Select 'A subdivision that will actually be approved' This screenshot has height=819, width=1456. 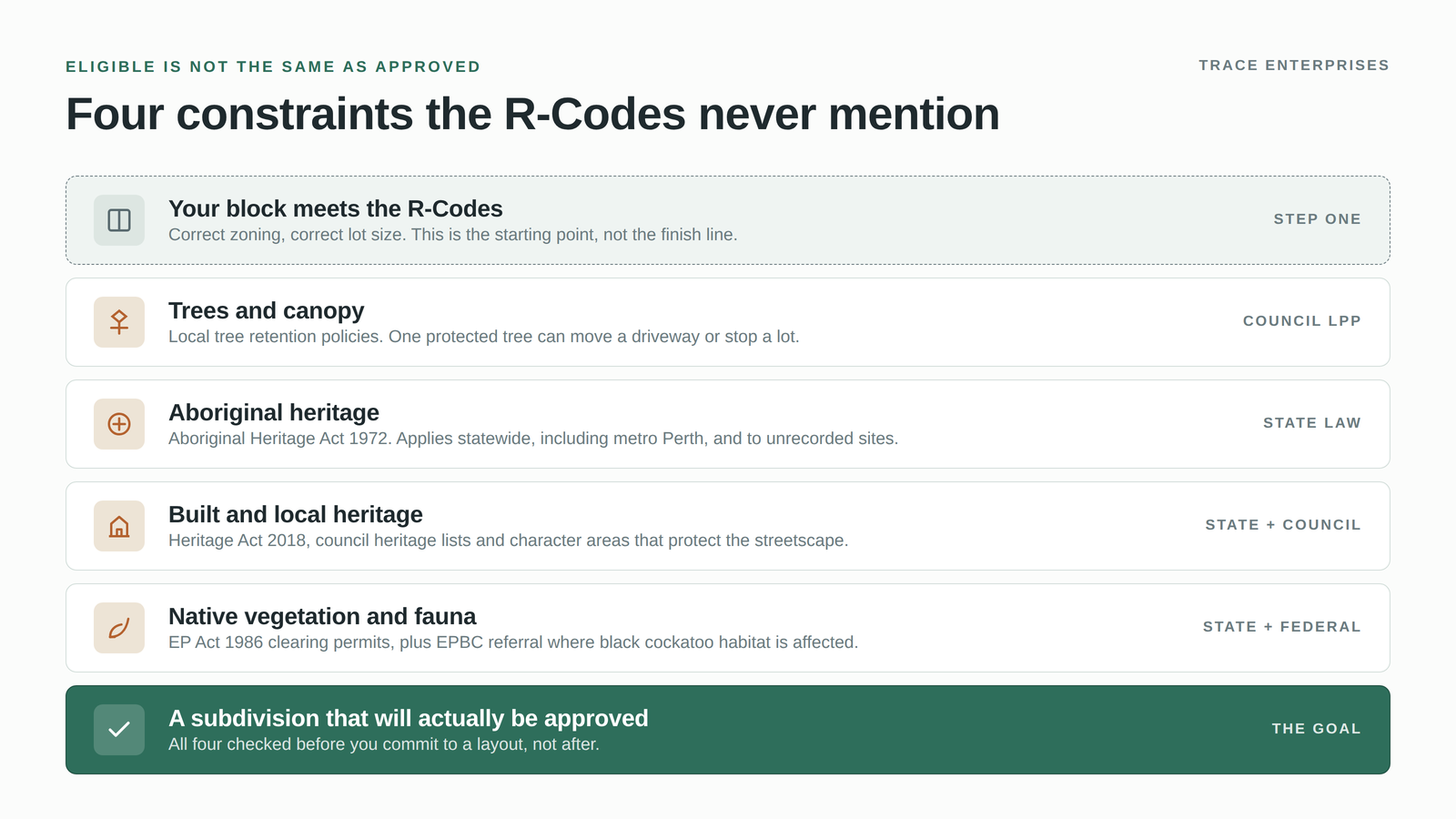(409, 718)
